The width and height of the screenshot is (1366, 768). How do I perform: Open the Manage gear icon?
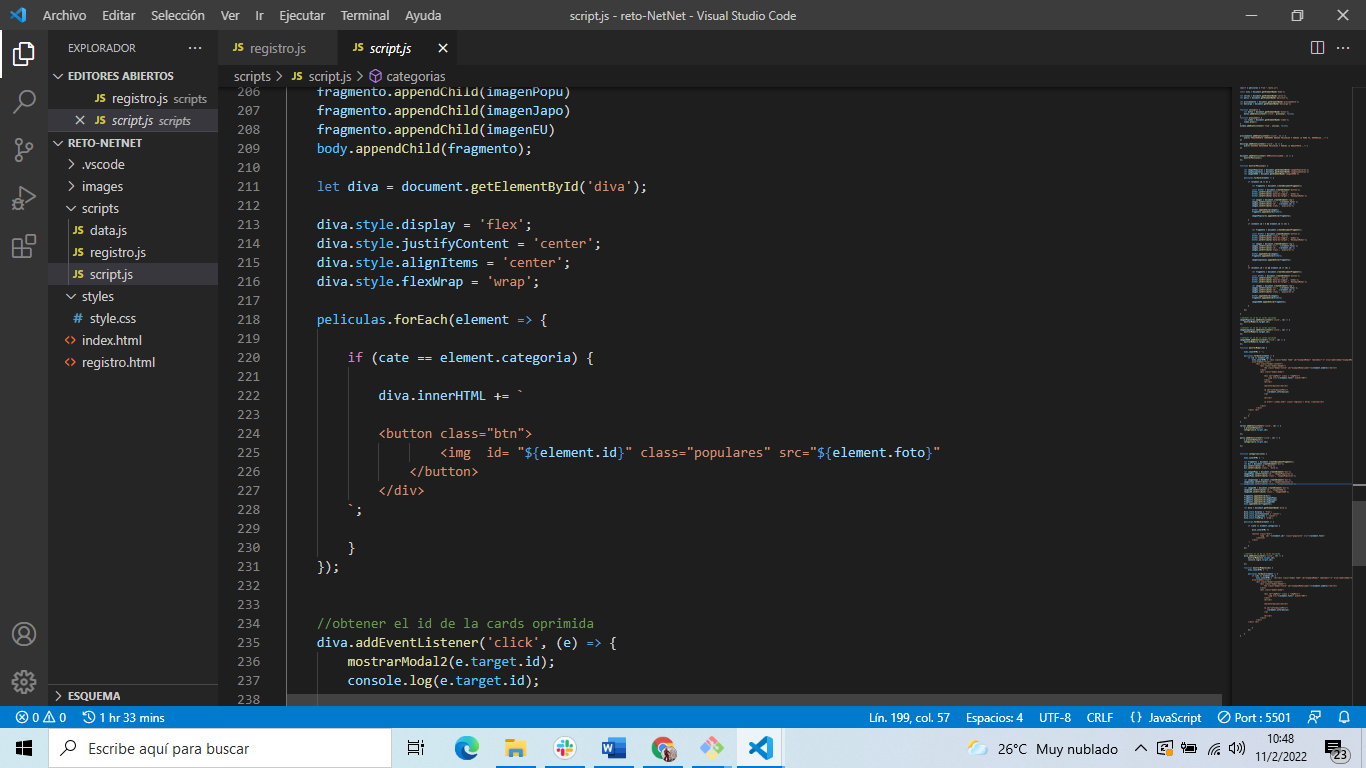24,682
